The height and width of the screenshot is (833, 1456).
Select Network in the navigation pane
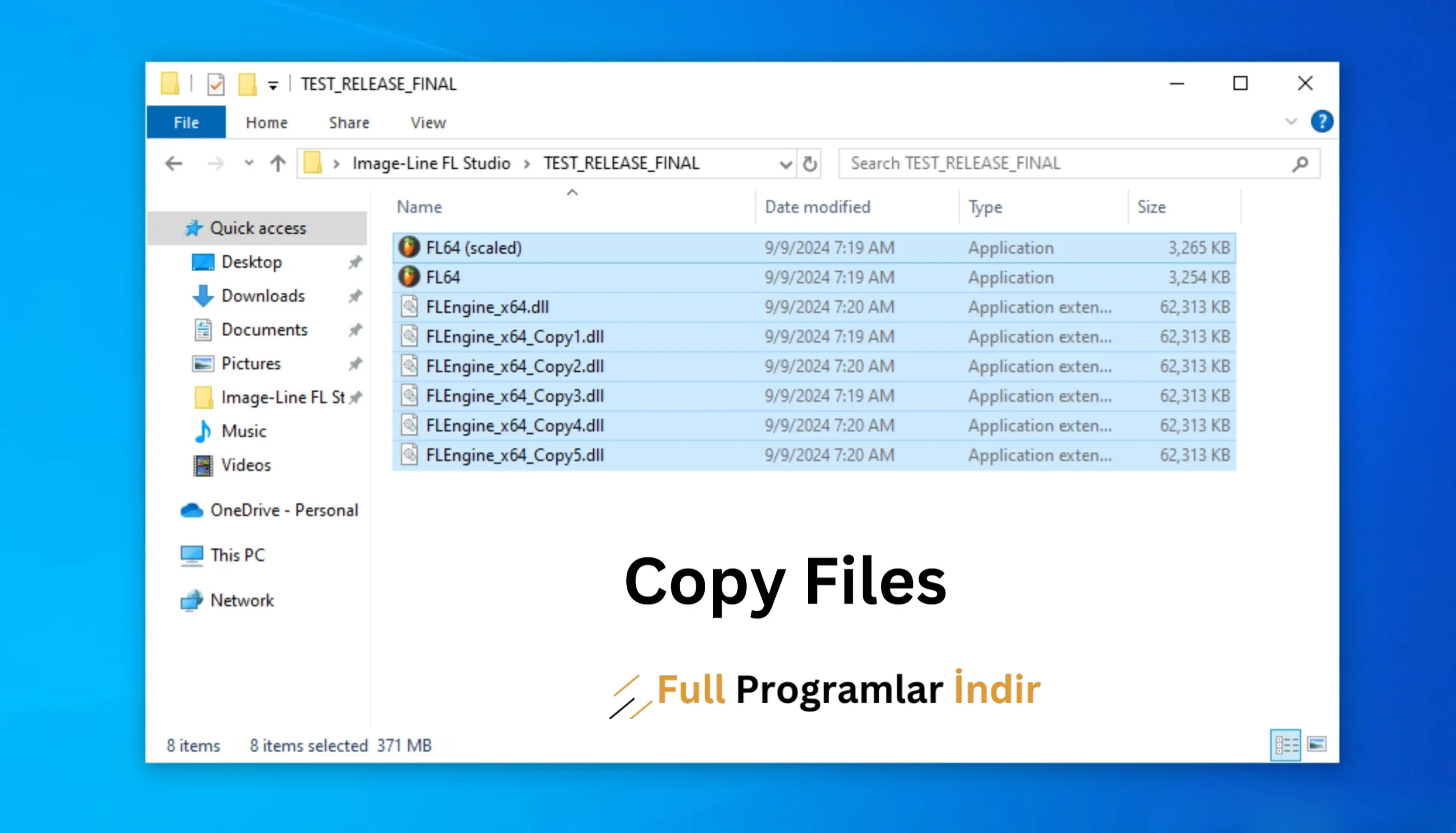tap(242, 600)
